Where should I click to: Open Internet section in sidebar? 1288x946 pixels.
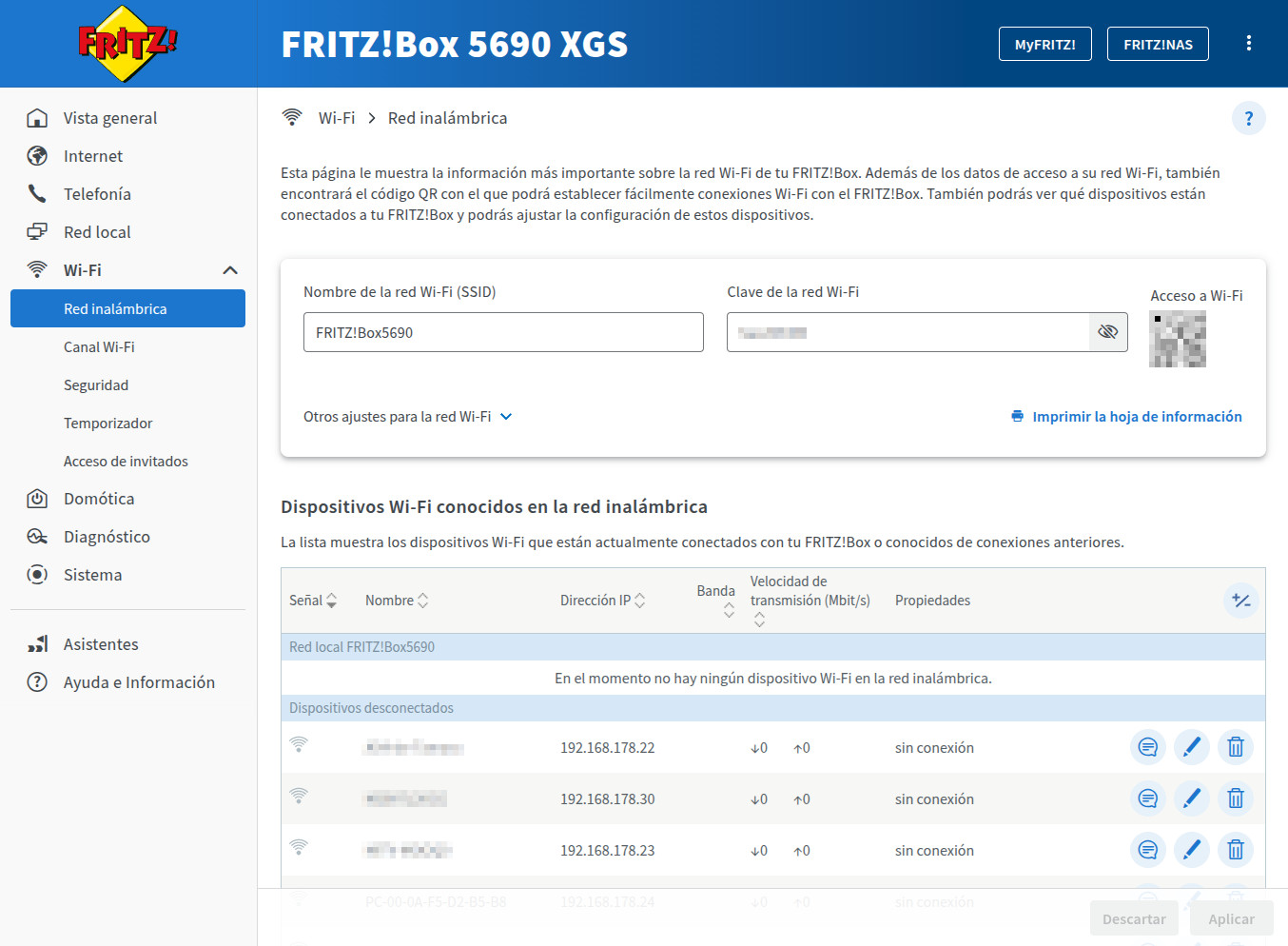(127, 156)
